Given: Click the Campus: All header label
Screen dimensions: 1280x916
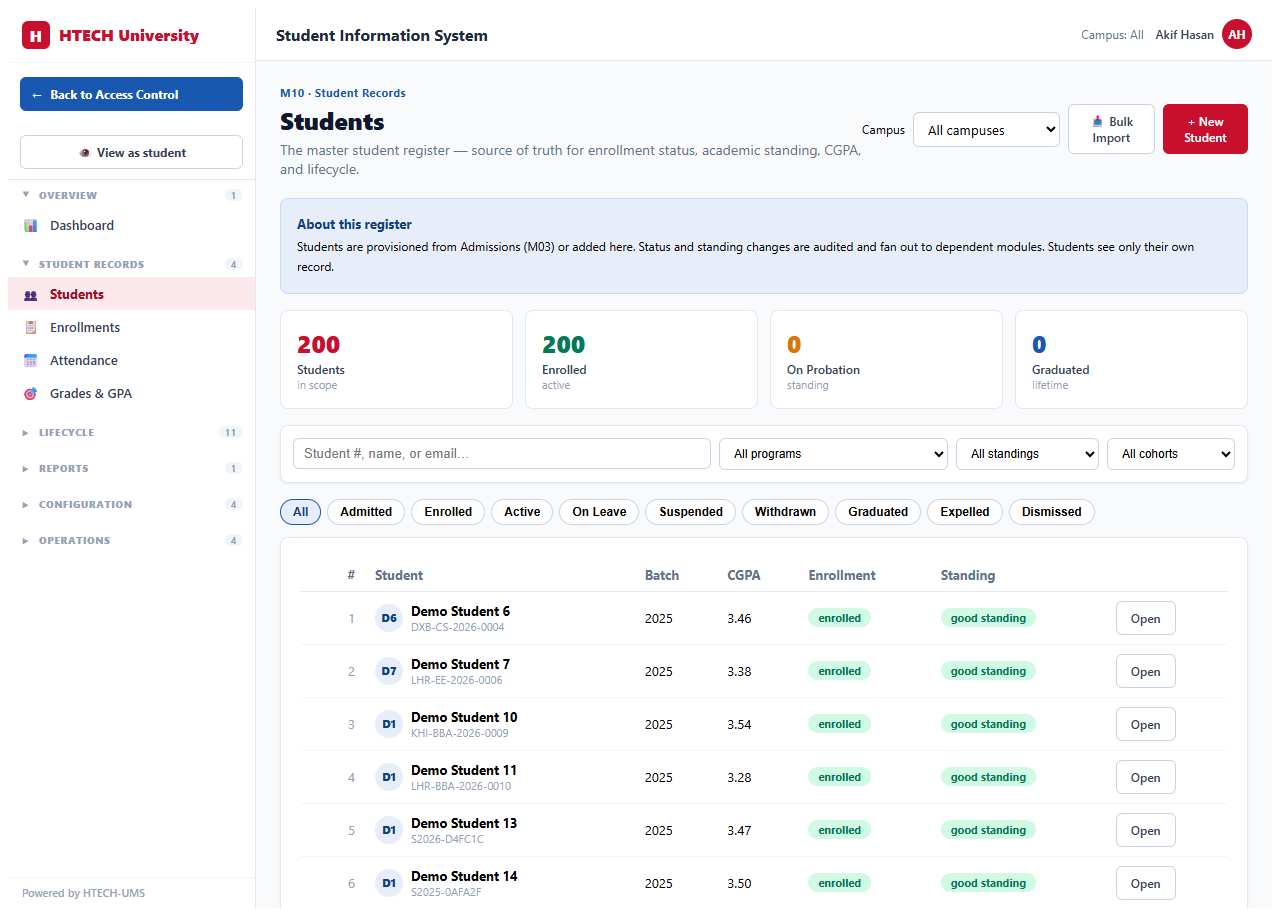Looking at the screenshot, I should point(1112,35).
